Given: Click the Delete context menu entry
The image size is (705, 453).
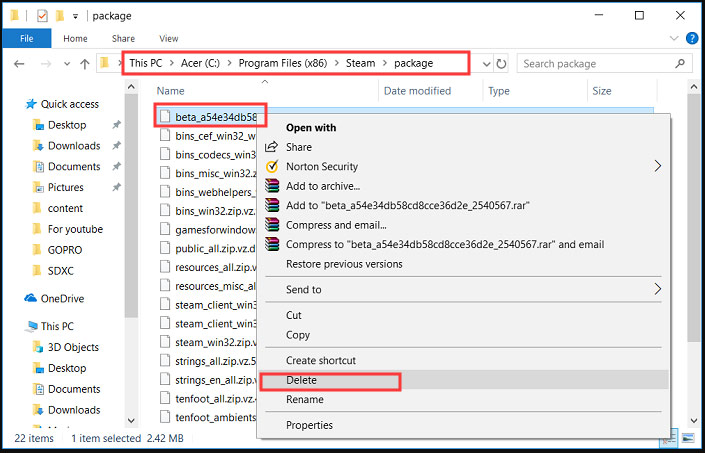Looking at the screenshot, I should point(463,380).
